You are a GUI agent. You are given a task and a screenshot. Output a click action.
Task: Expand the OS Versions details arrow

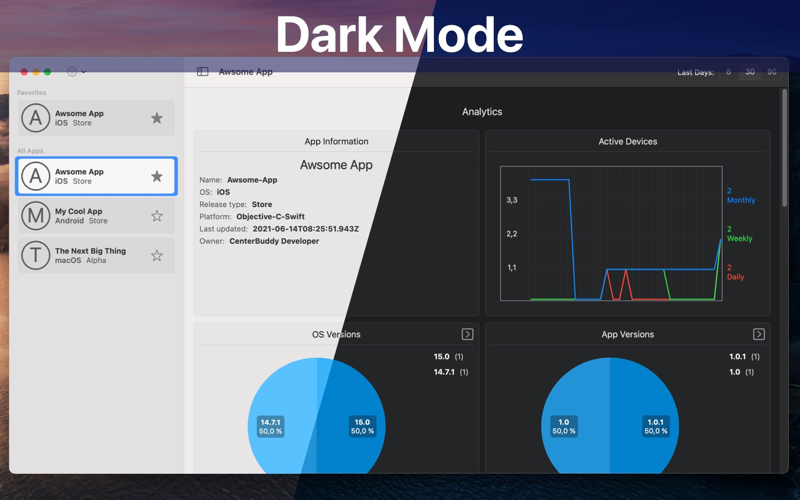coord(467,334)
